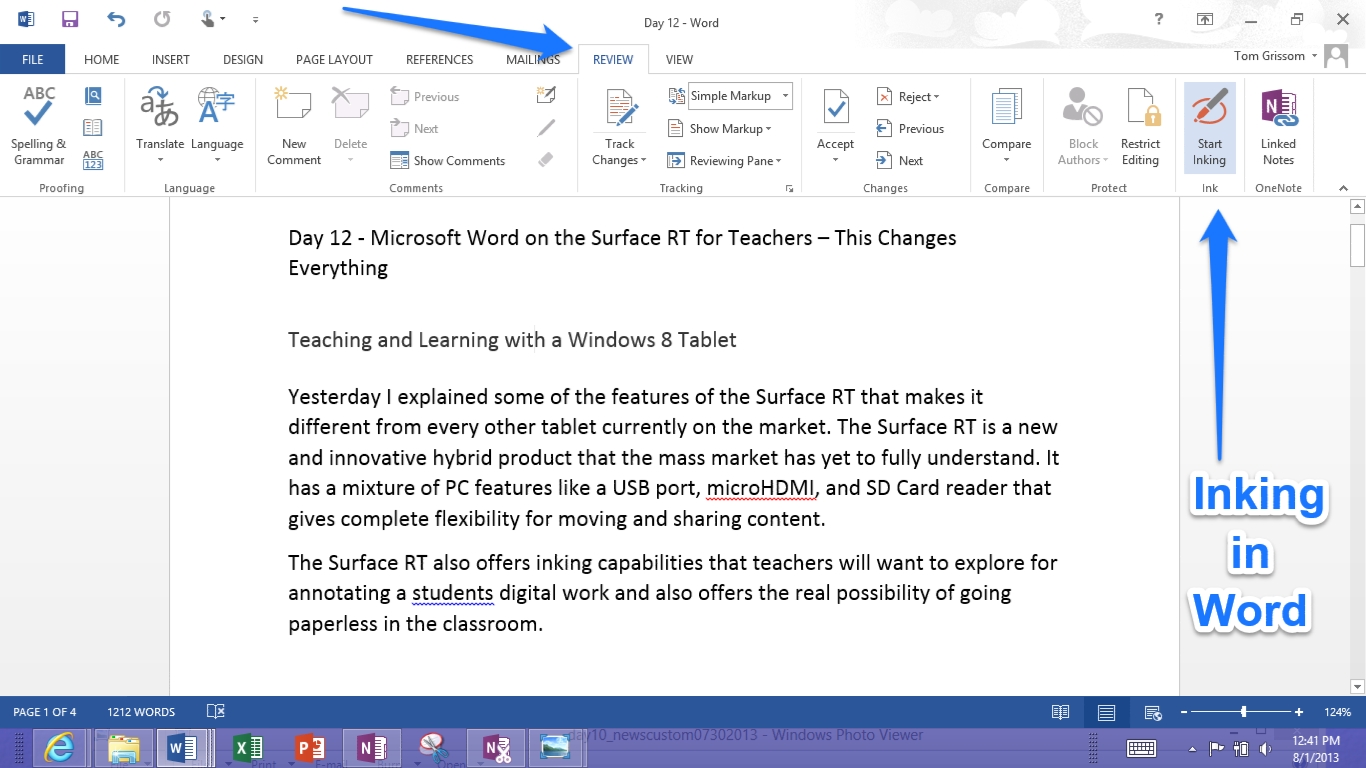Open the Tracking group dialog launcher
The image size is (1366, 768).
tap(790, 188)
